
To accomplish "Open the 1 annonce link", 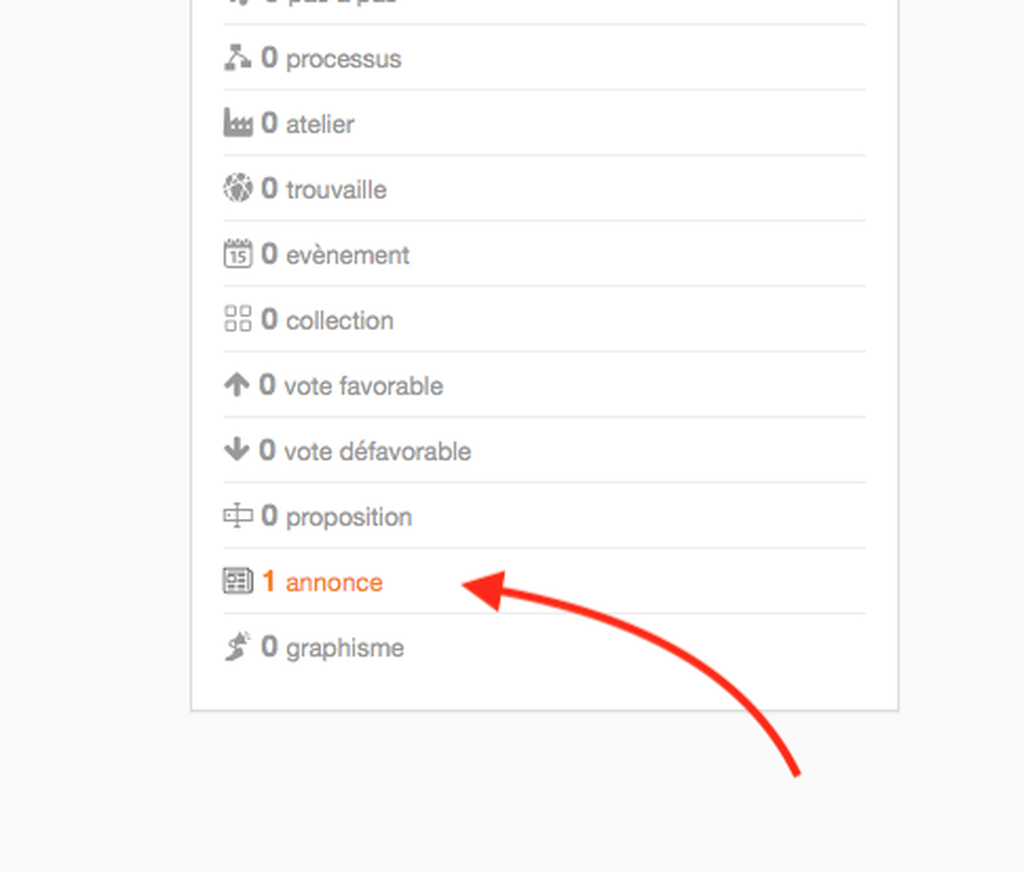I will click(322, 581).
